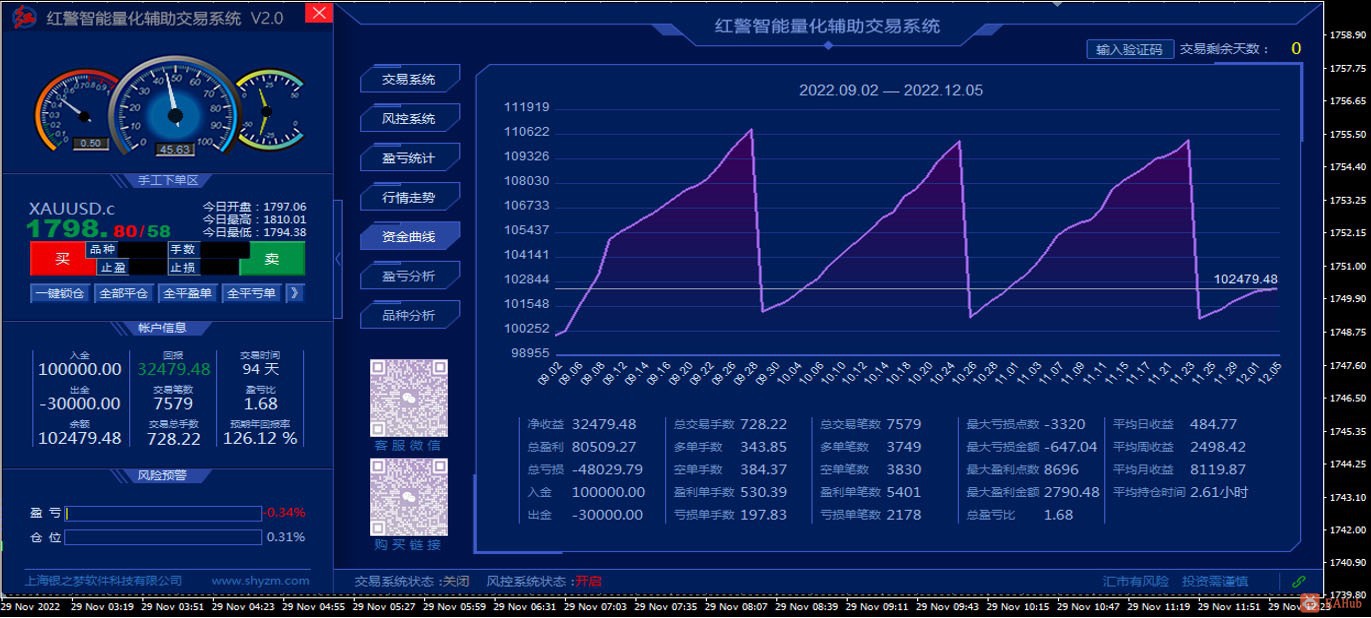Click the 止损 stop-loss input field

point(219,267)
